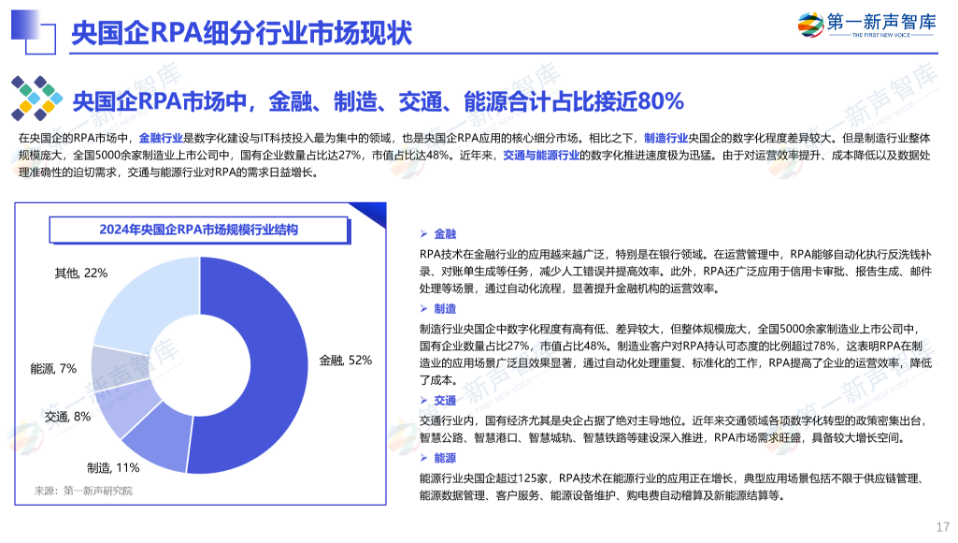Click the 交通, 8% chart label
Viewport: 958px width, 543px height.
pyautogui.click(x=68, y=417)
